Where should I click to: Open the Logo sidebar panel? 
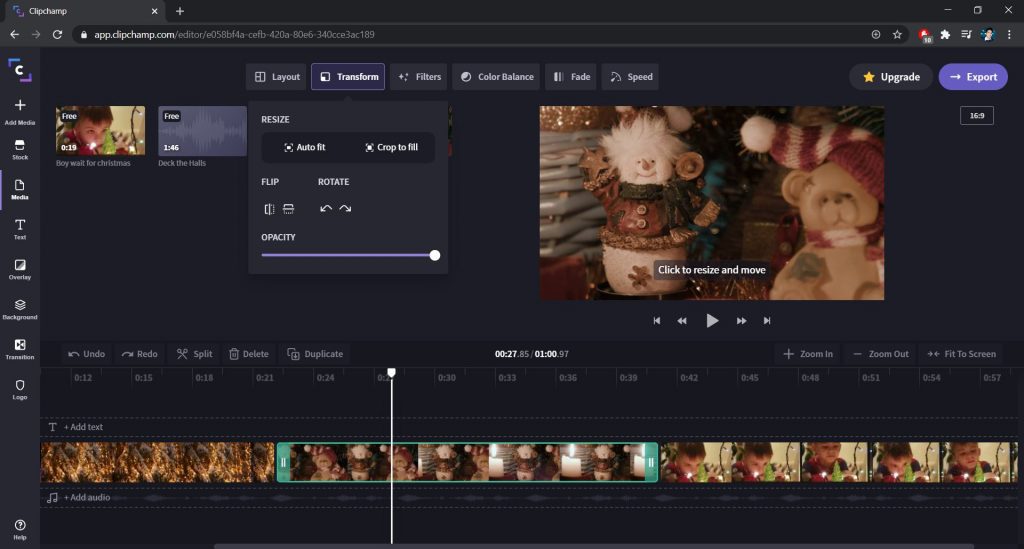20,389
